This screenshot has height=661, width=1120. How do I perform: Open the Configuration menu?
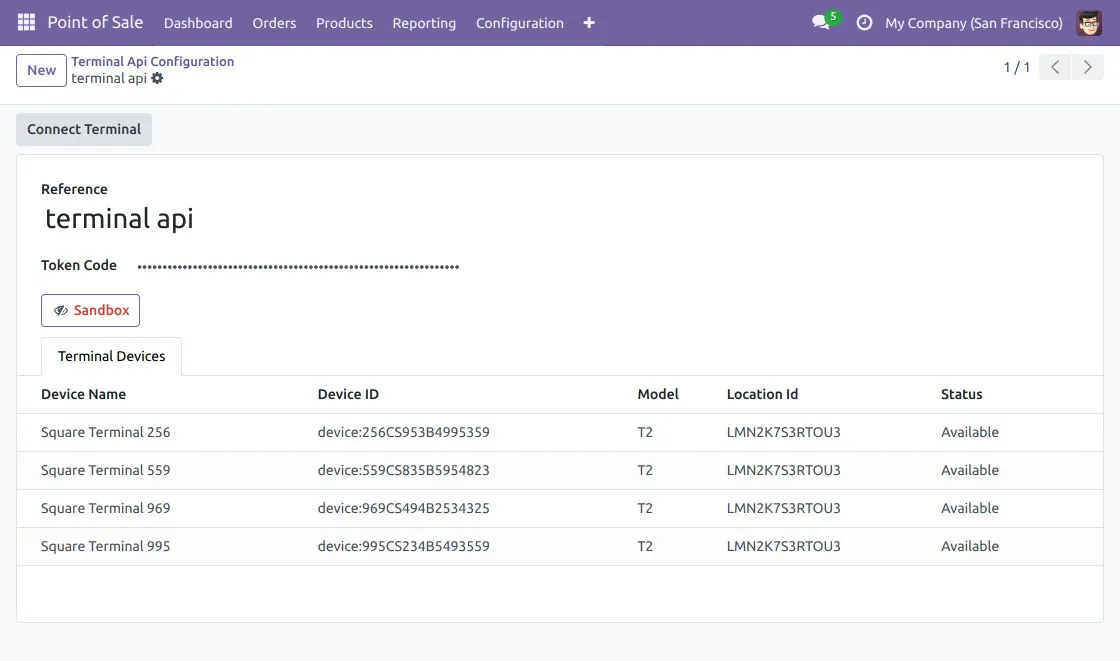pos(519,22)
